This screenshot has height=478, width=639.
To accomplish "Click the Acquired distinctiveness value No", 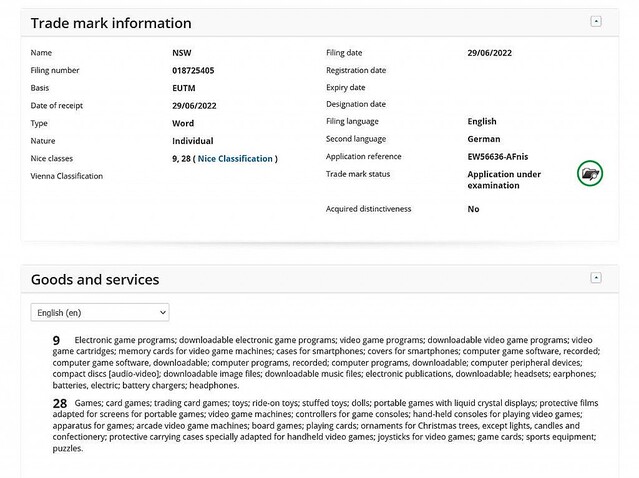I will [473, 209].
